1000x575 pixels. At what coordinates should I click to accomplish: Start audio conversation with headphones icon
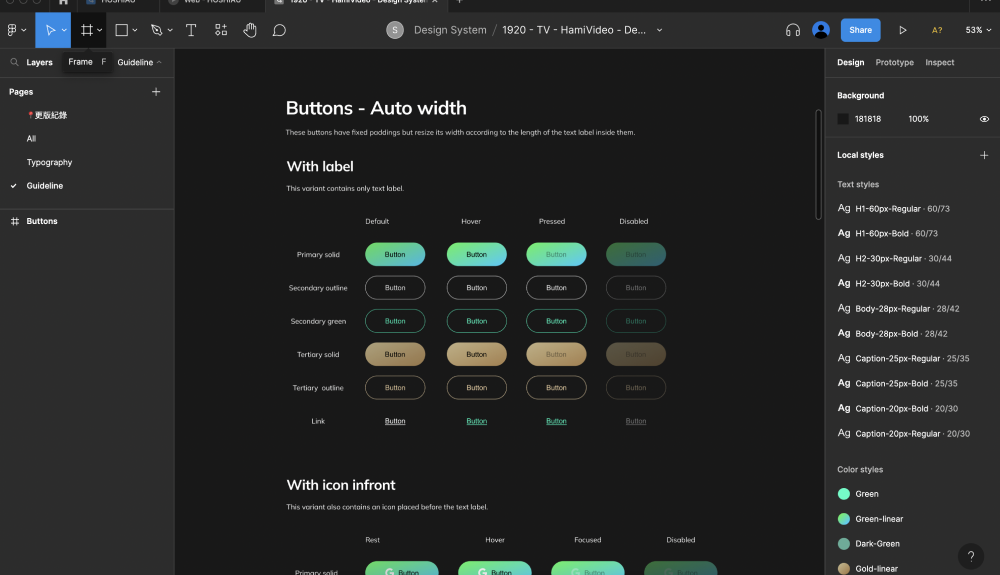point(793,30)
